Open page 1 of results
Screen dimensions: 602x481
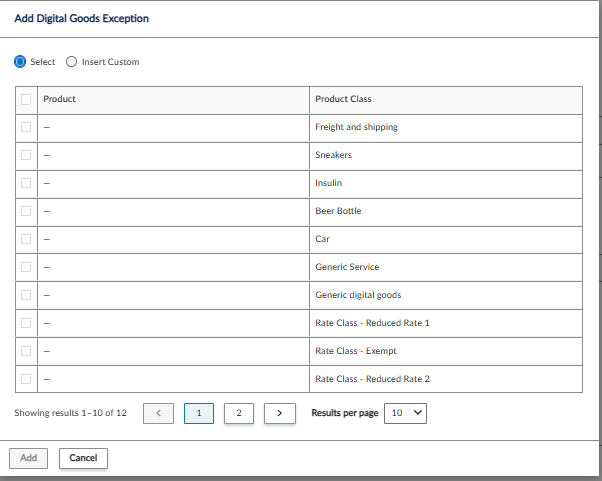tap(199, 413)
